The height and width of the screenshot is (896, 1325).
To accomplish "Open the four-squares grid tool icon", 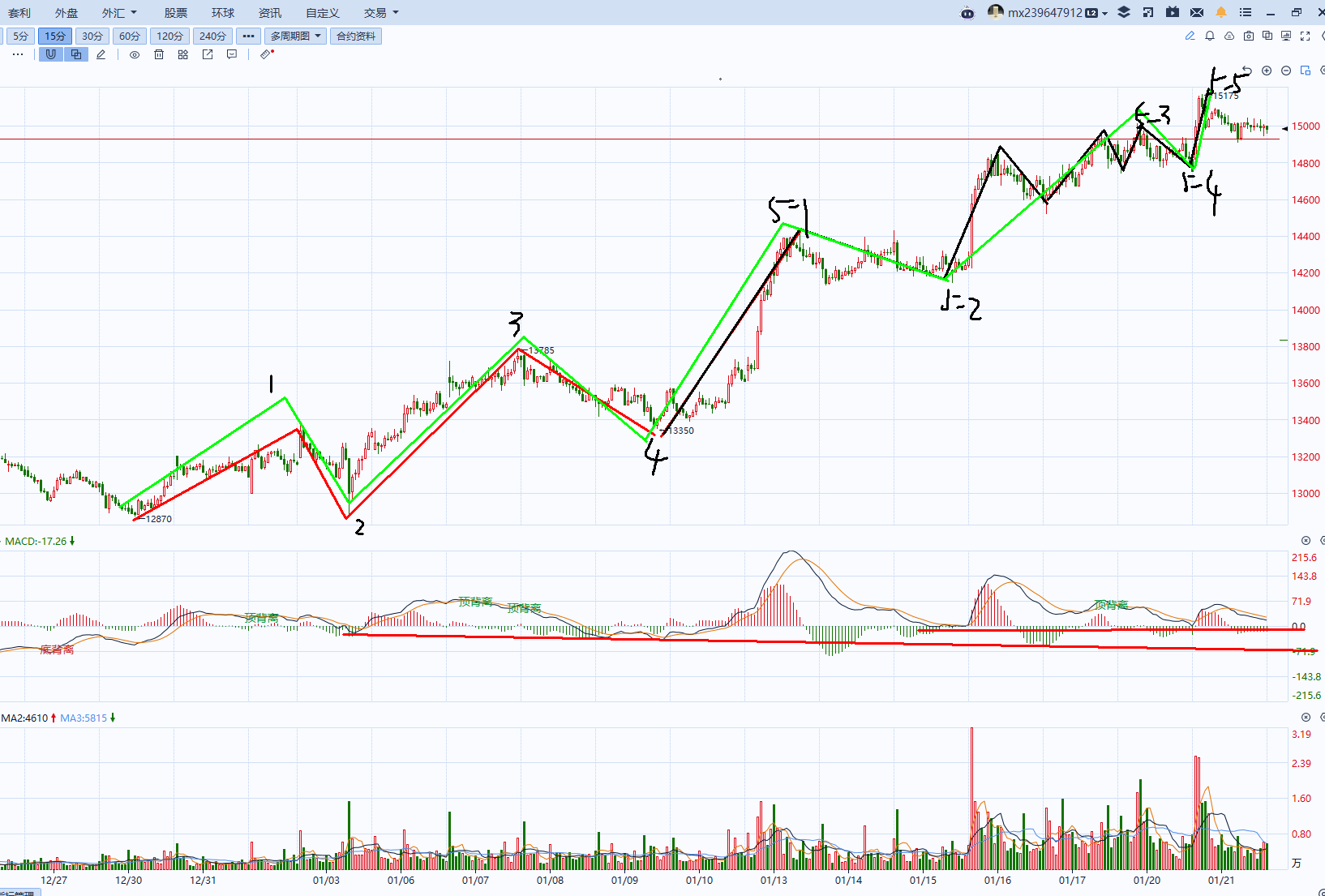I will pyautogui.click(x=183, y=54).
